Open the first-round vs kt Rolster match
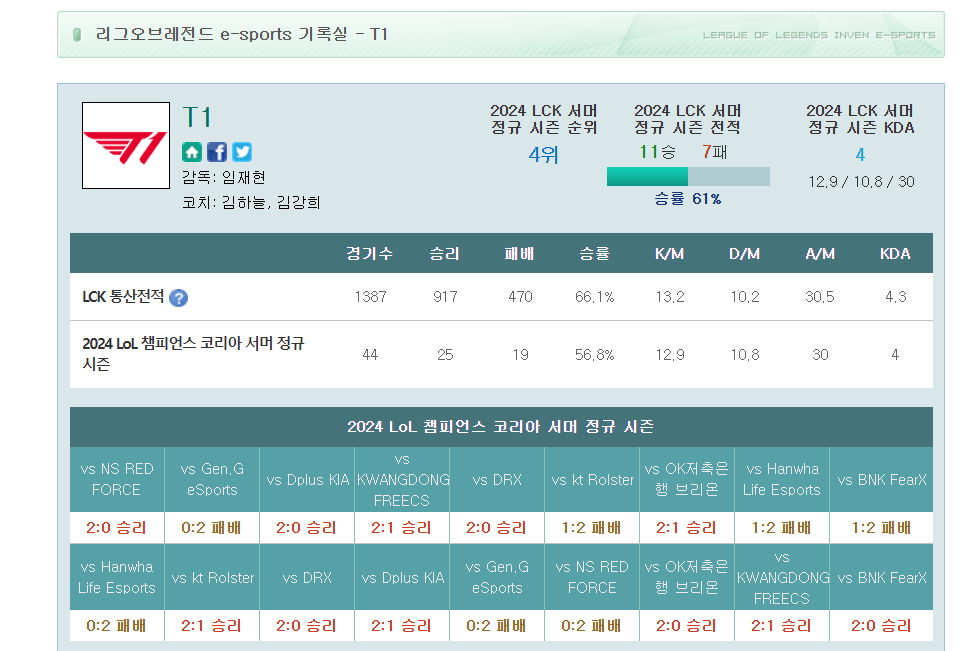The height and width of the screenshot is (651, 977). pyautogui.click(x=592, y=480)
